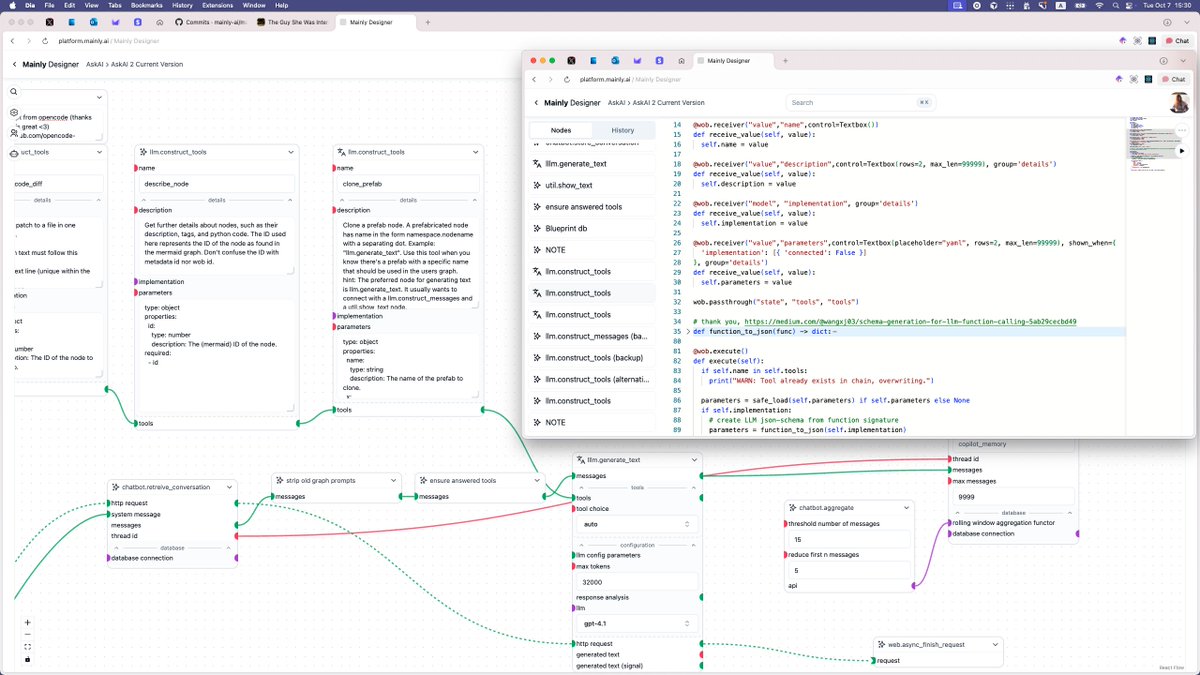Edit the max messages 9999 field
This screenshot has width=1200, height=675.
tap(1013, 496)
